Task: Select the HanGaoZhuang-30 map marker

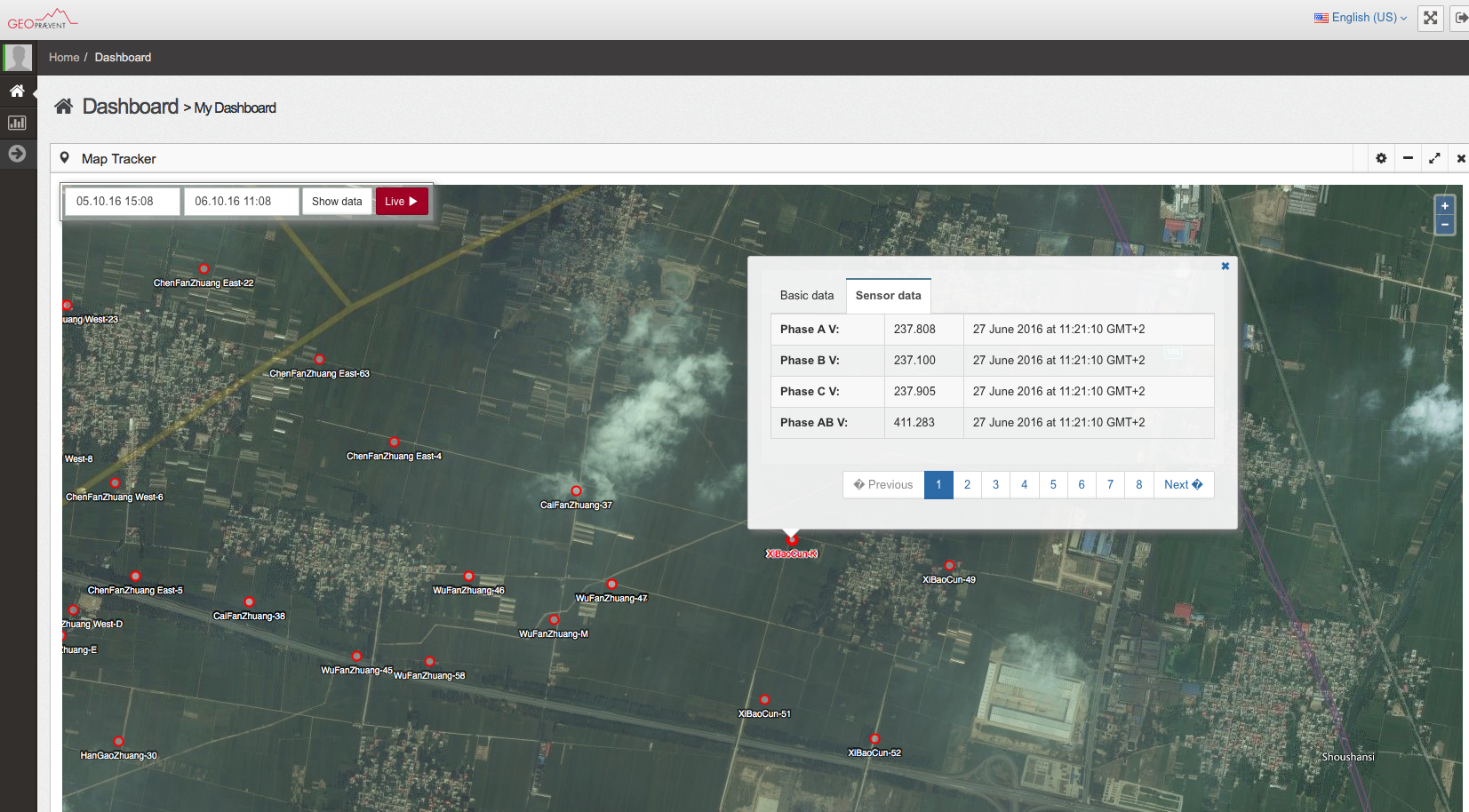Action: coord(118,741)
